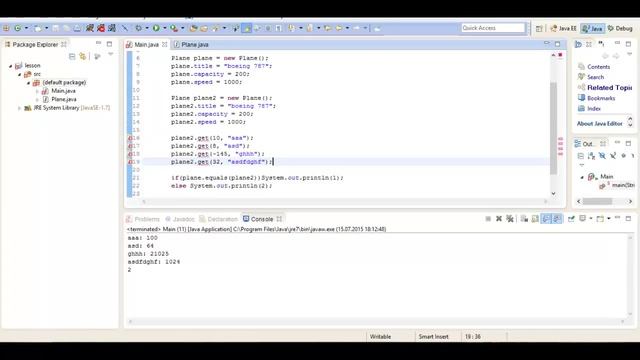Collapse the lesson project node
The width and height of the screenshot is (640, 360).
click(11, 66)
